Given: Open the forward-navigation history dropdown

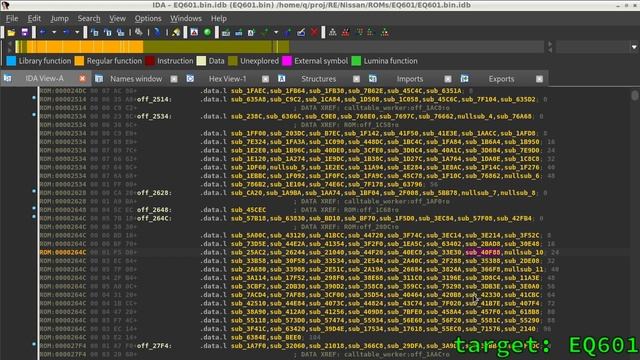Looking at the screenshot, I should click(x=77, y=32).
